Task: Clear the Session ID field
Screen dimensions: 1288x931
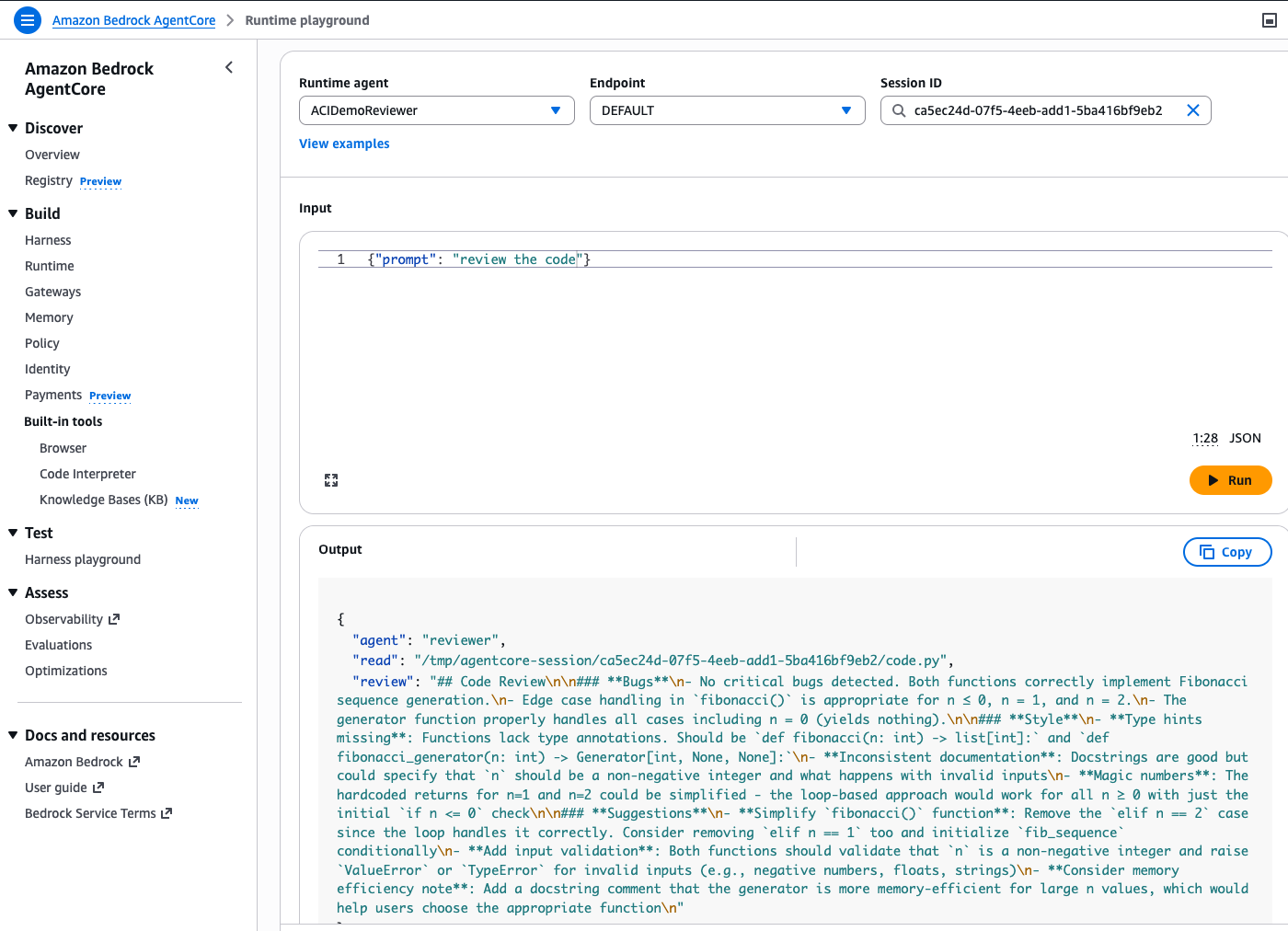Action: click(x=1193, y=110)
